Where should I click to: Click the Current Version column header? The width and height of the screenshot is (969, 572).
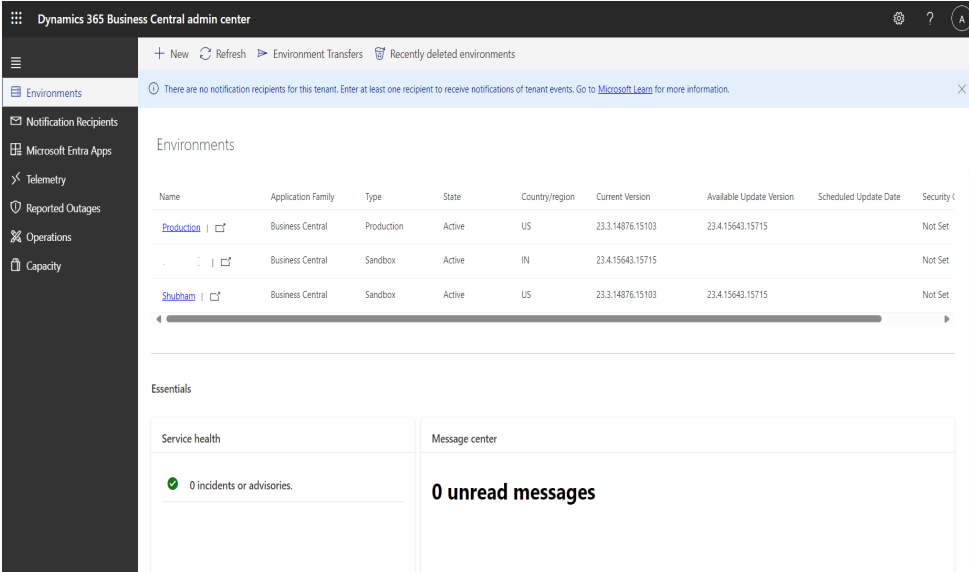click(623, 196)
